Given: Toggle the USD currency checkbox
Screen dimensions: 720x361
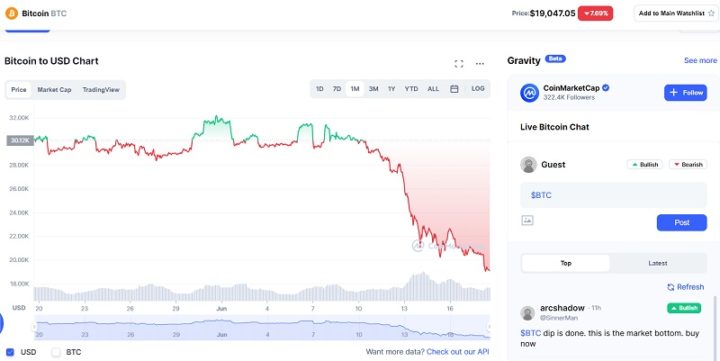Looking at the screenshot, I should click(x=10, y=352).
